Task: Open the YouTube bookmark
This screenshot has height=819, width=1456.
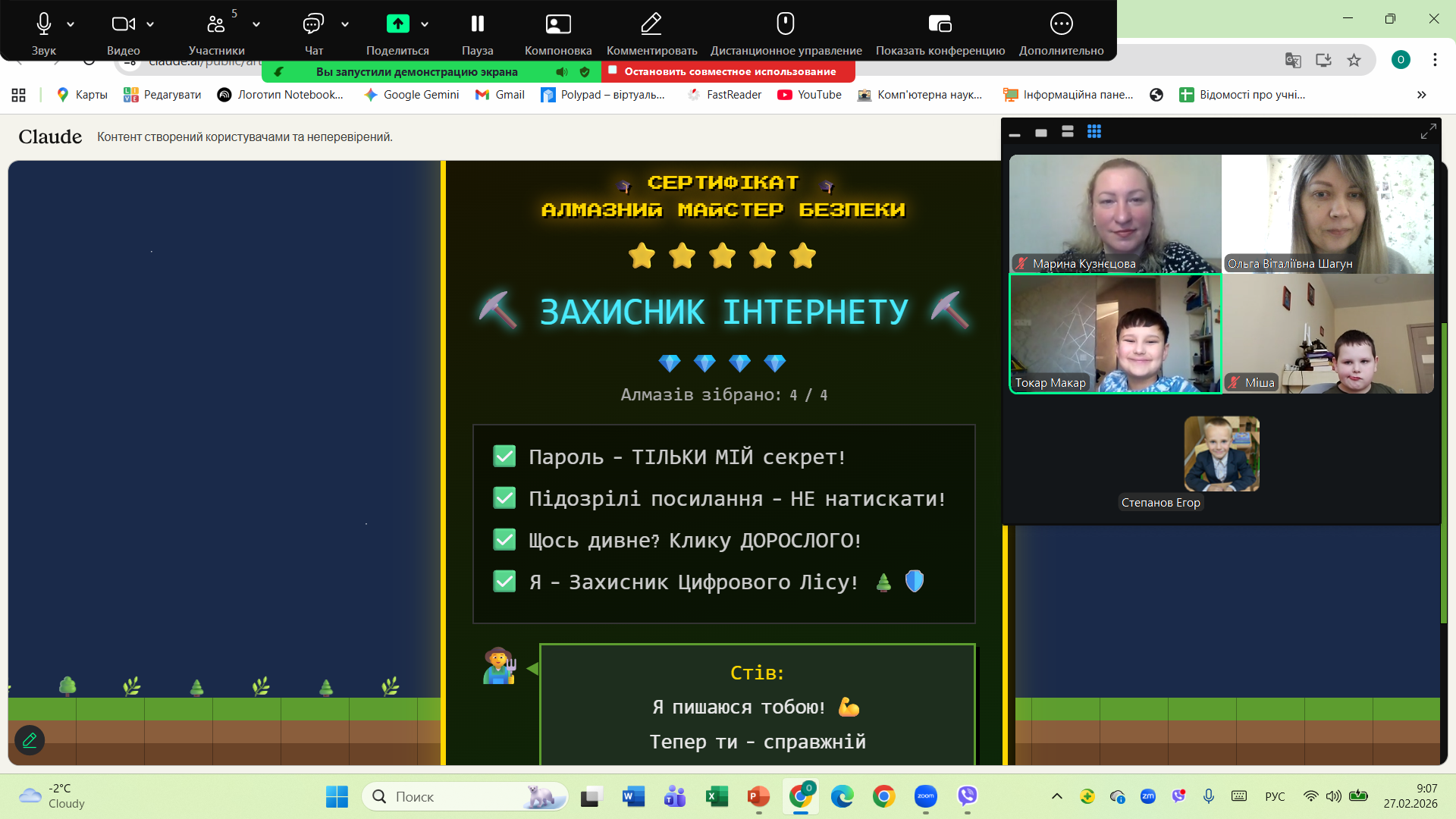Action: (x=810, y=95)
